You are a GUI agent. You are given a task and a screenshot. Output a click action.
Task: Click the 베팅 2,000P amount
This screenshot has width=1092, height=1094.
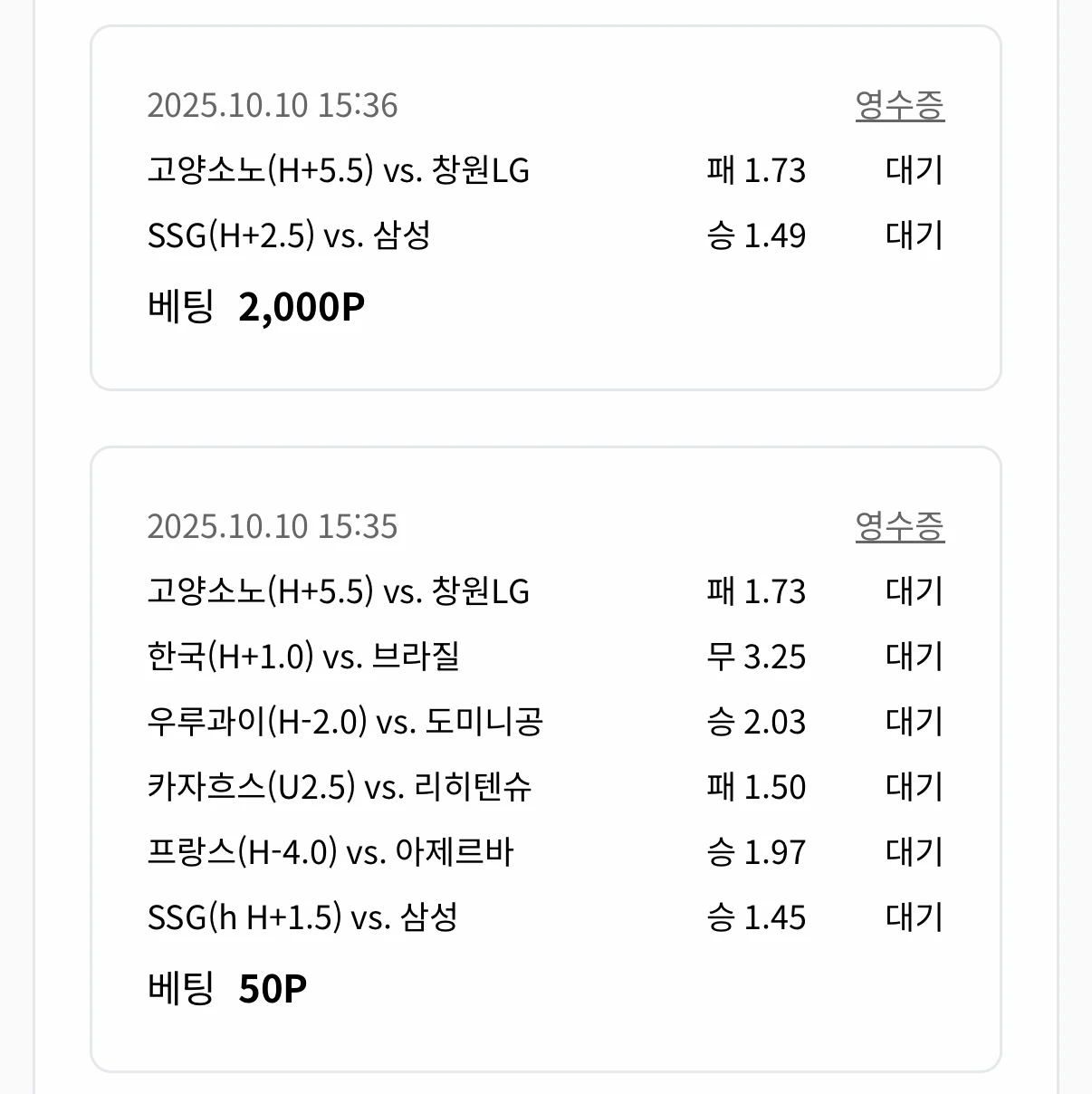(301, 308)
